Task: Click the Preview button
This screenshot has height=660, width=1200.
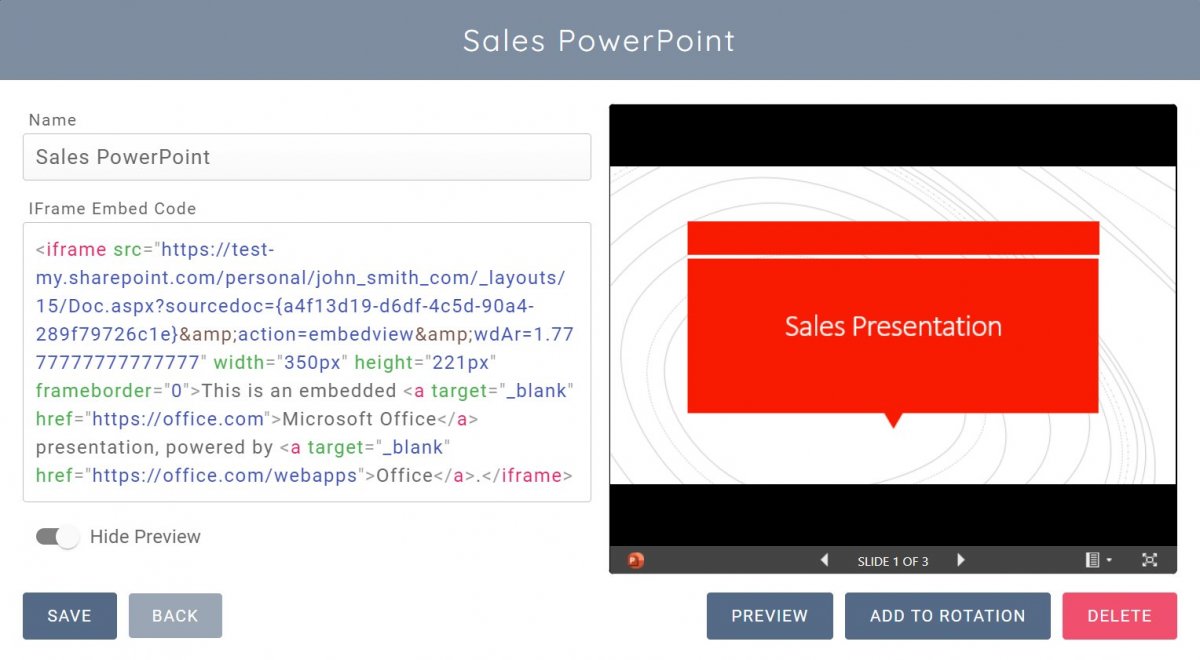Action: tap(769, 616)
